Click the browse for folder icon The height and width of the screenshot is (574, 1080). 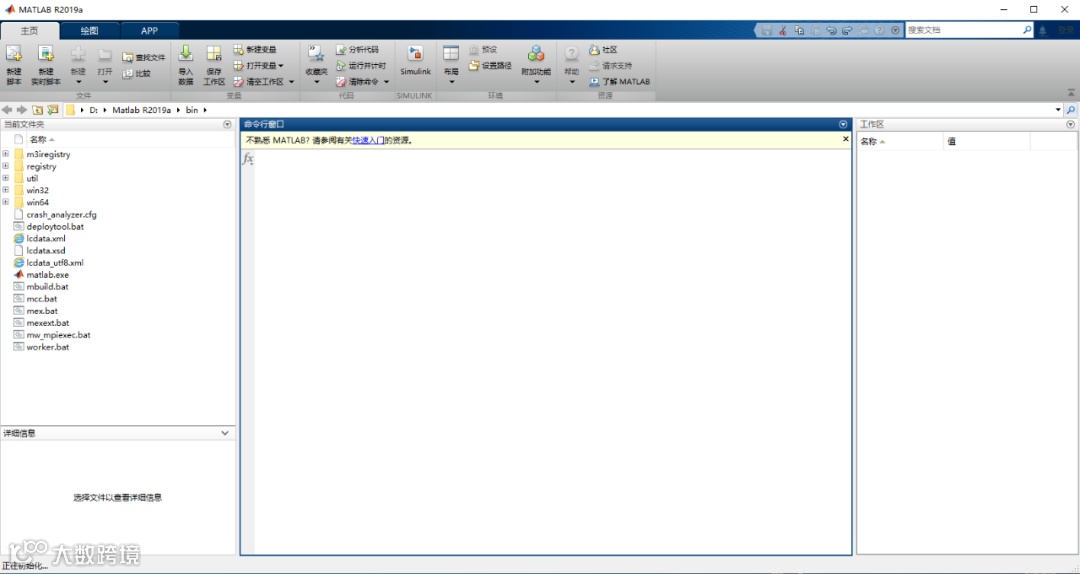[52, 110]
